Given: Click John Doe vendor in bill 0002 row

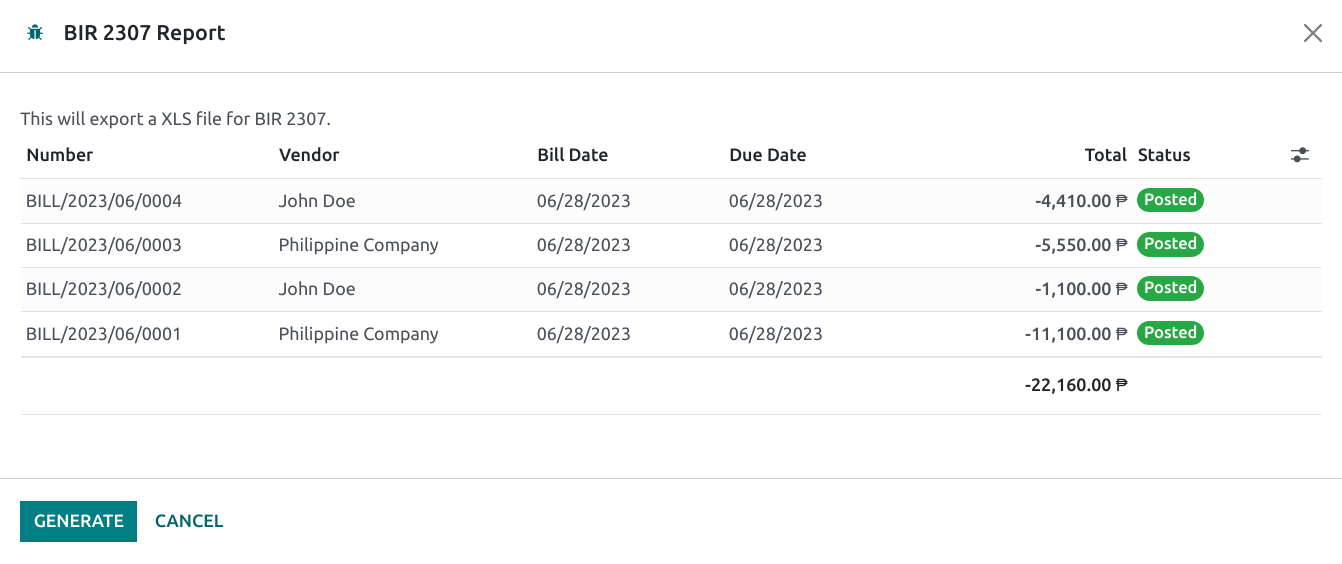Looking at the screenshot, I should 317,289.
